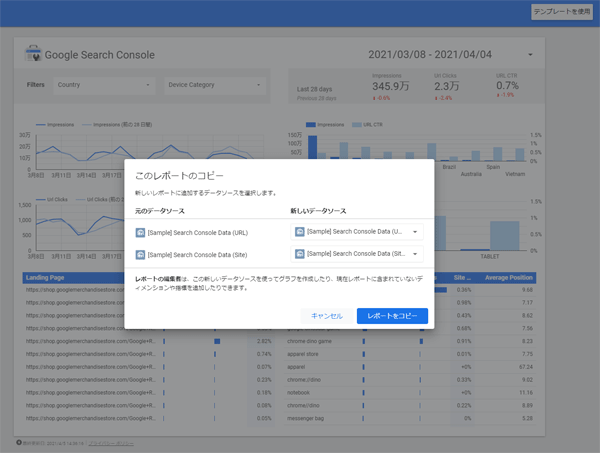Click the data source icon in URL dropdown
This screenshot has width=600, height=453.
pyautogui.click(x=300, y=231)
